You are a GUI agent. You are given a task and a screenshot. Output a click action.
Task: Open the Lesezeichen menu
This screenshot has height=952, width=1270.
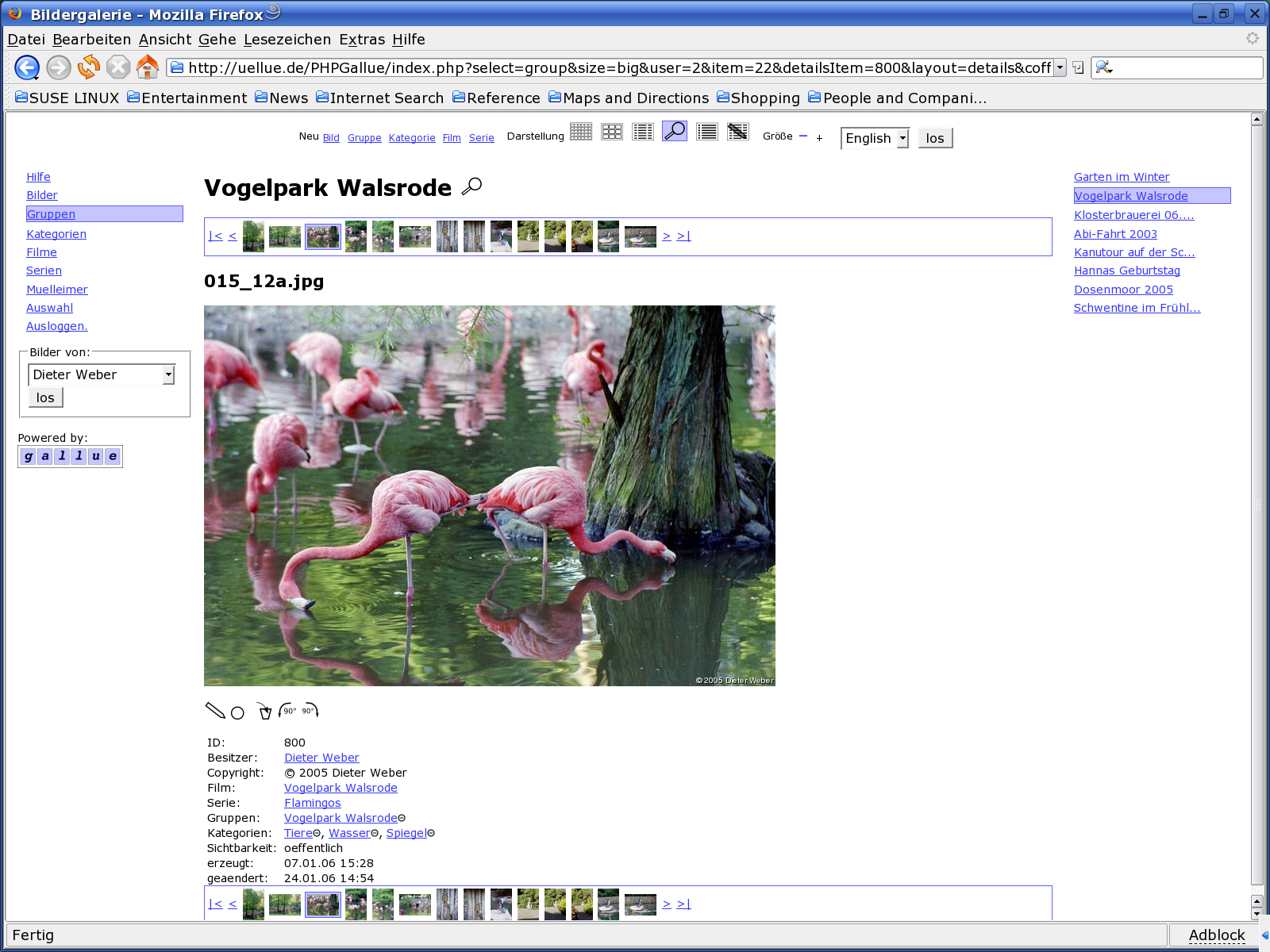pyautogui.click(x=287, y=40)
